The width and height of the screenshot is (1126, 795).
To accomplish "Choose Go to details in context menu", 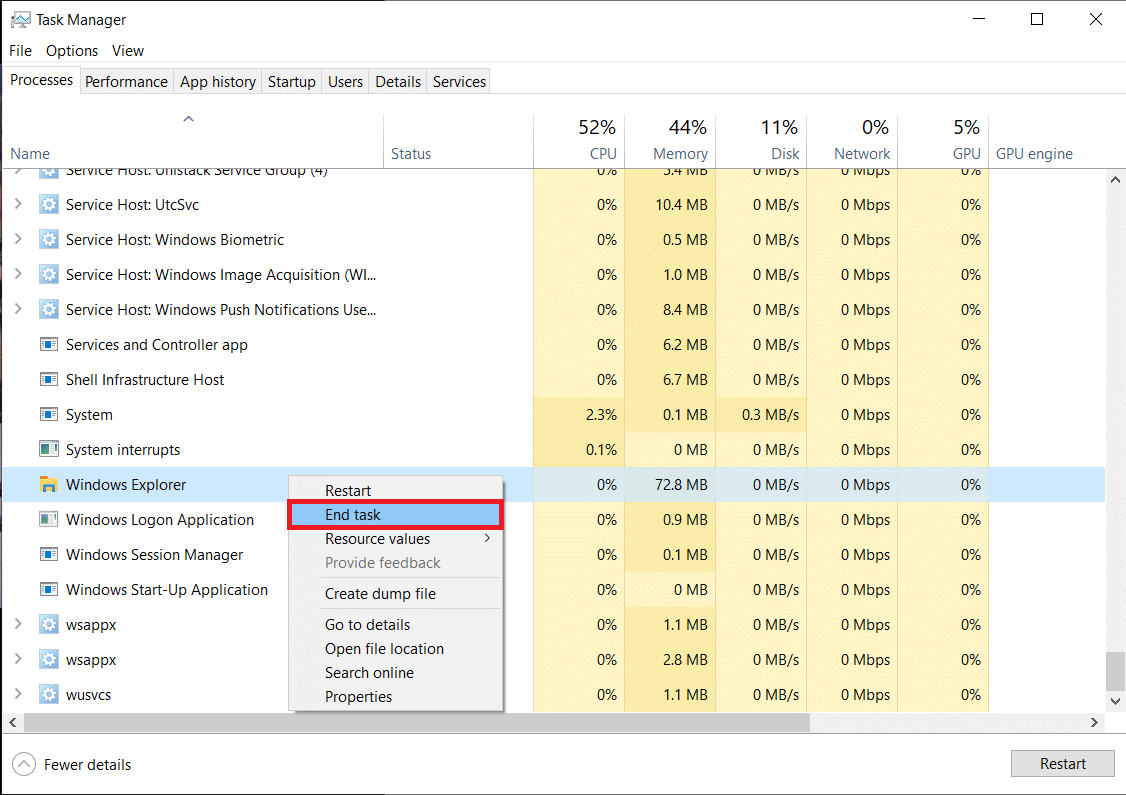I will click(x=395, y=625).
